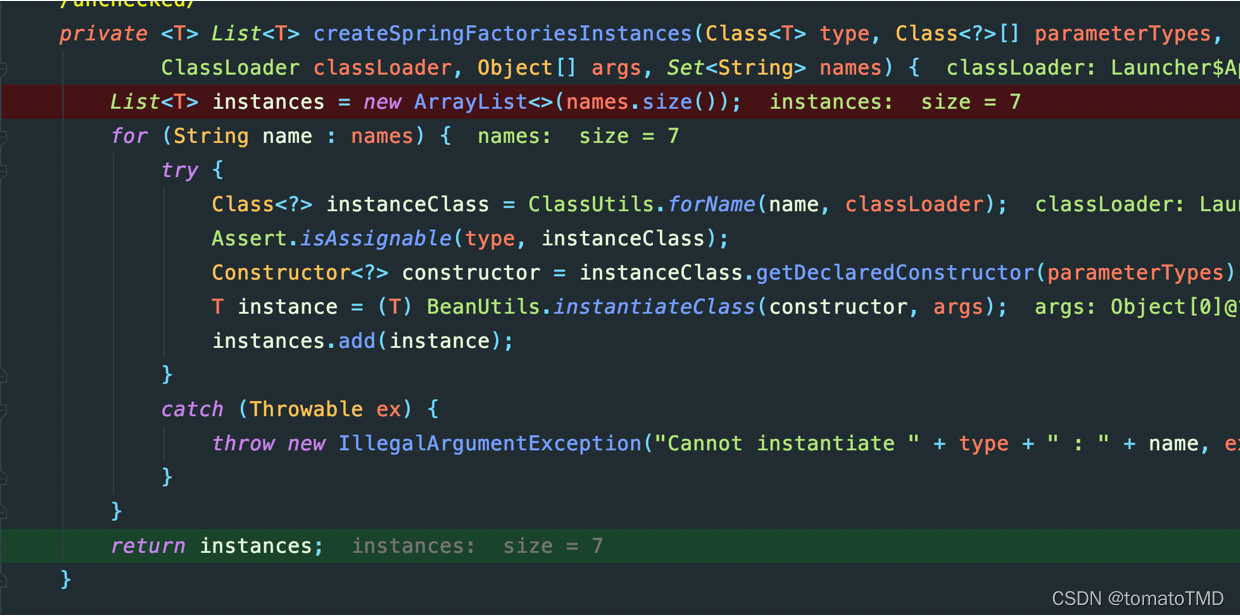
Task: Click the IllegalArgumentException class name
Action: tap(490, 443)
